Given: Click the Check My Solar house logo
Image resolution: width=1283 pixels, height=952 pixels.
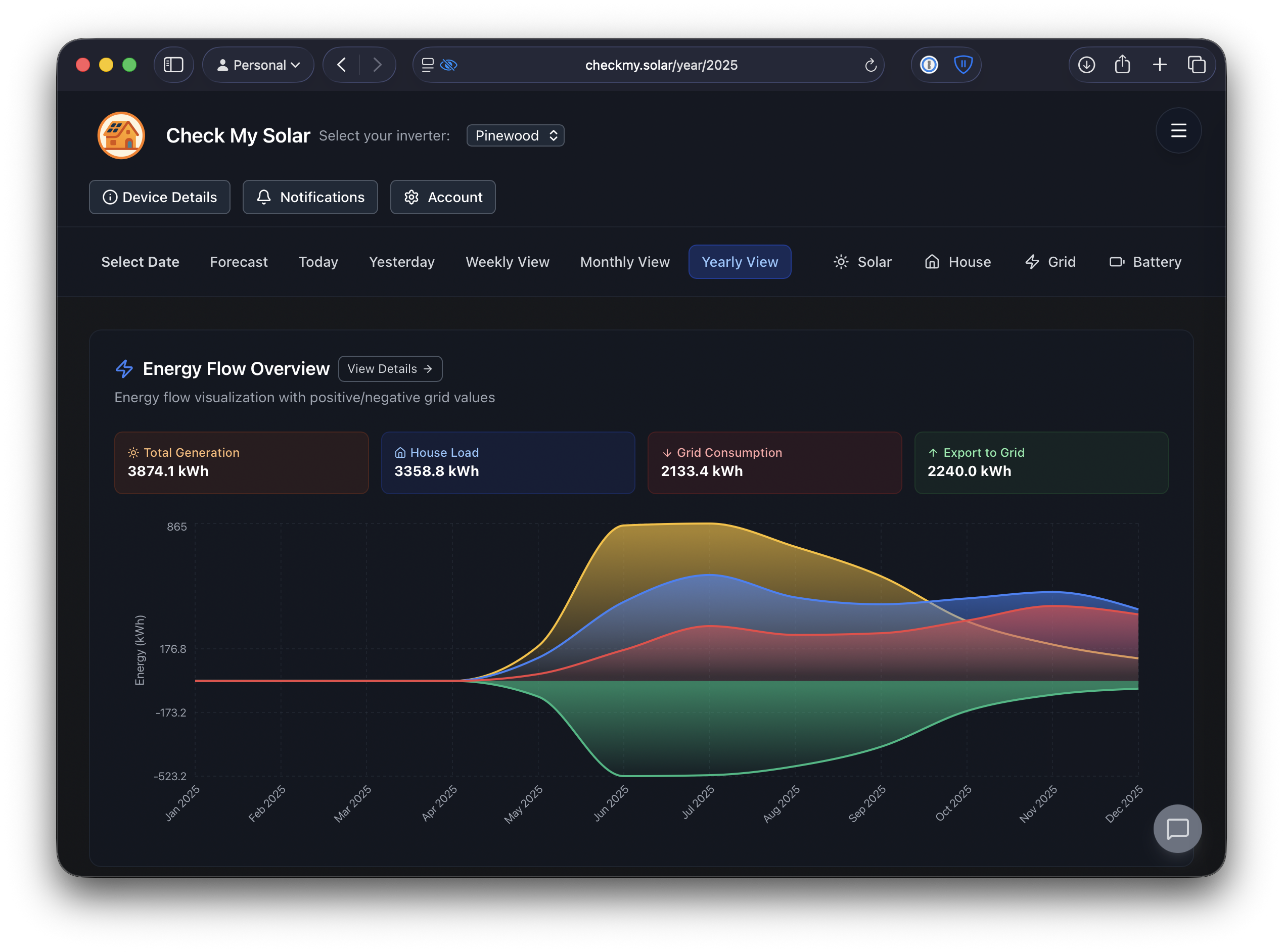Looking at the screenshot, I should point(121,135).
